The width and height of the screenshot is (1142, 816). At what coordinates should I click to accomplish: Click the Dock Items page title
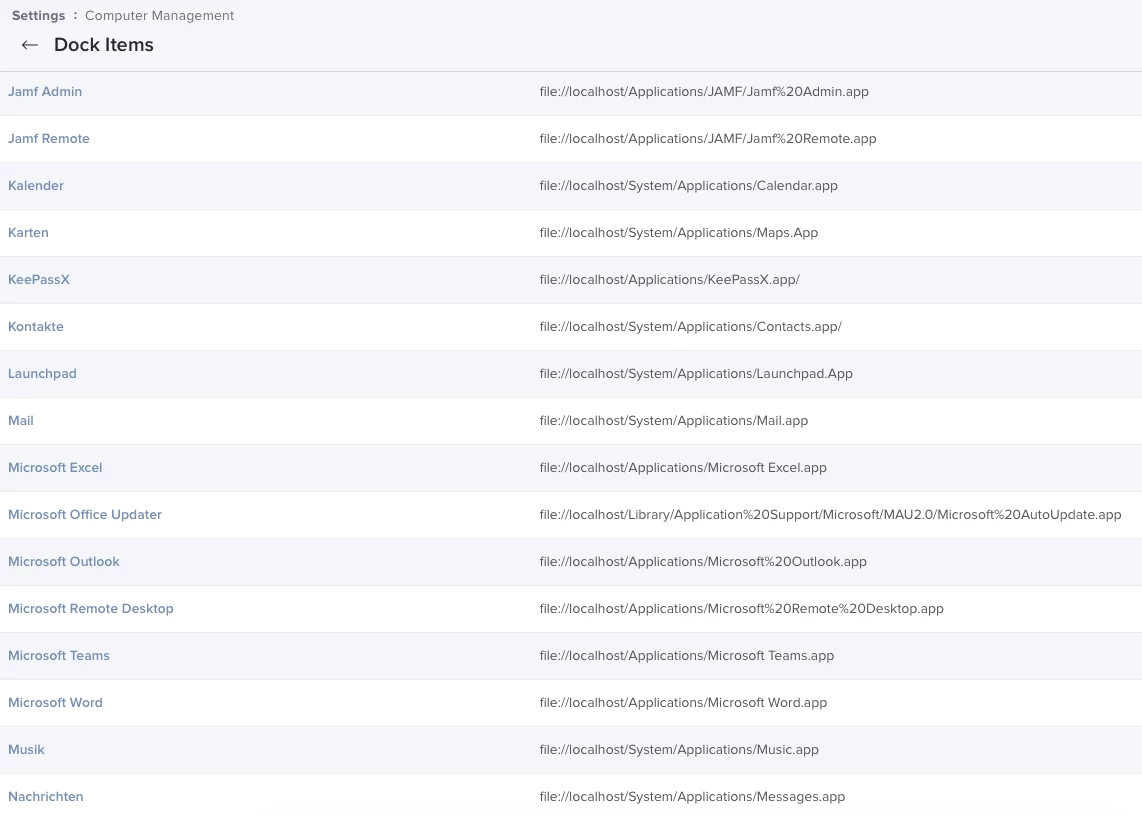pos(103,45)
